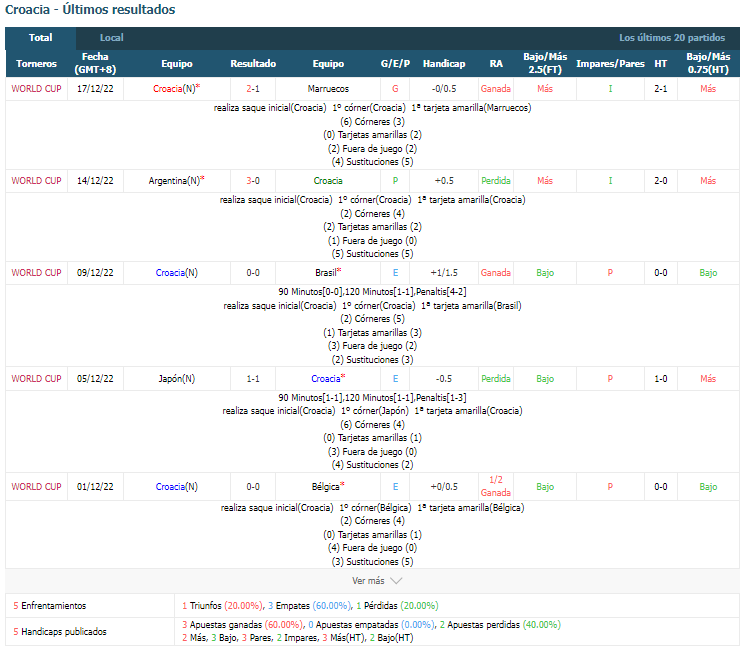750x653 pixels.
Task: Switch to the Total tab
Action: pos(40,38)
